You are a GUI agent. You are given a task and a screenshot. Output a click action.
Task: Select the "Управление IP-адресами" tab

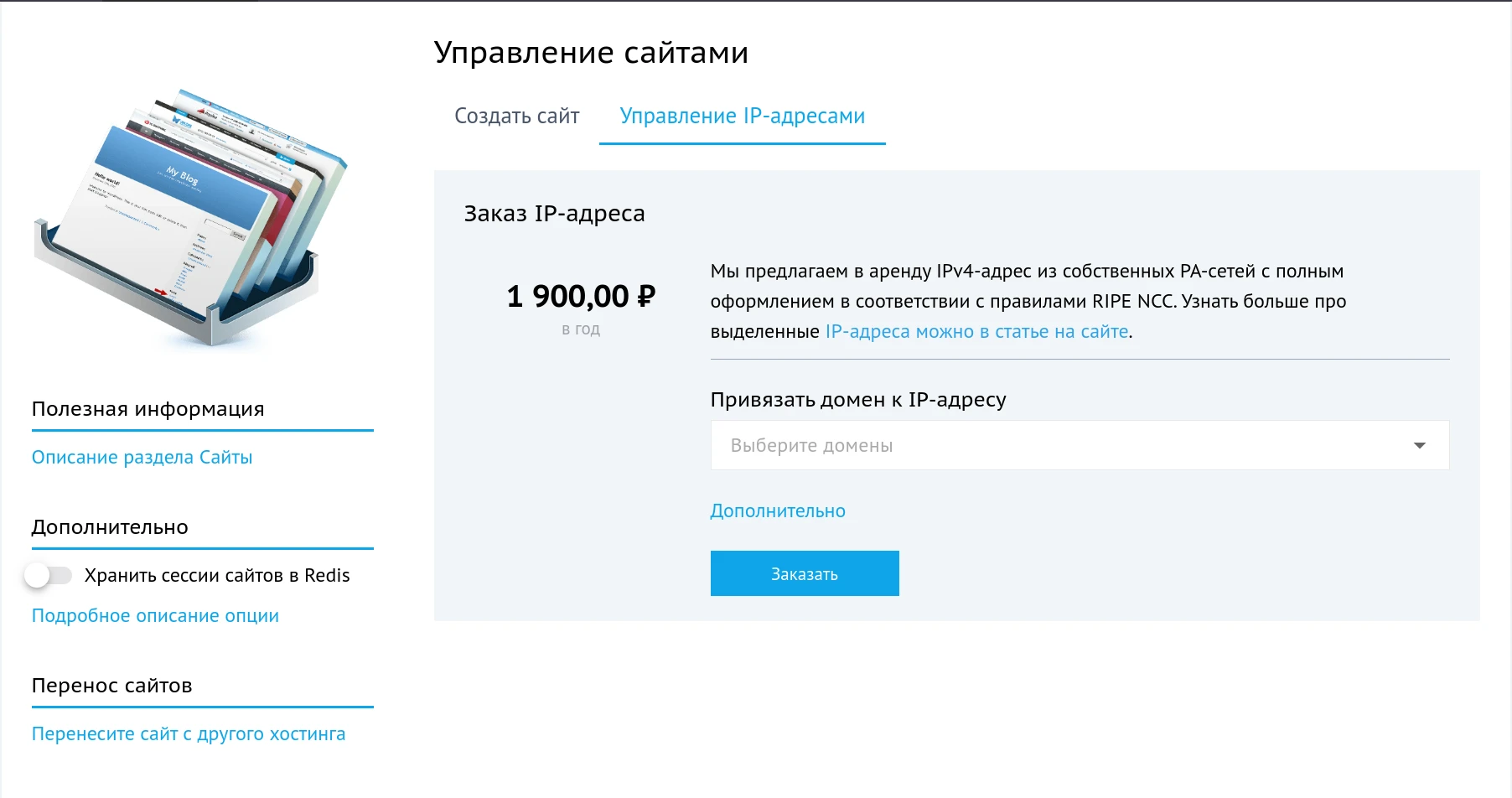[742, 116]
